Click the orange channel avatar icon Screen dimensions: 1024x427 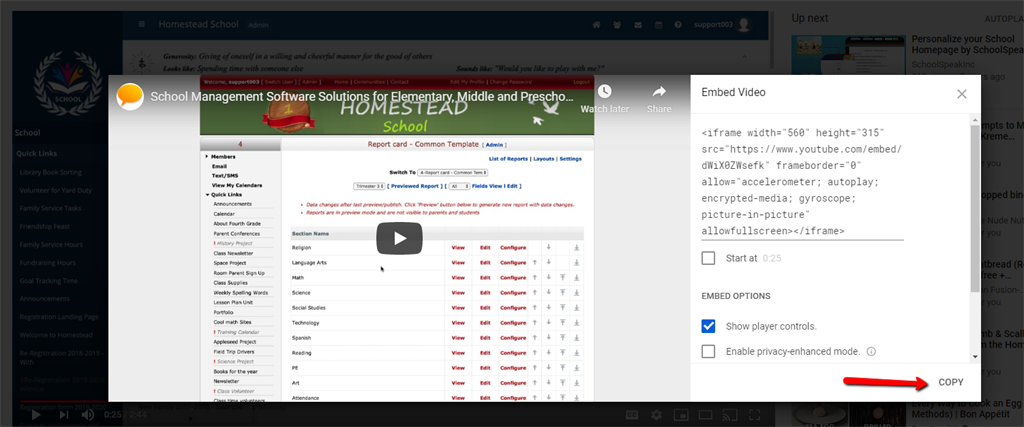[130, 97]
